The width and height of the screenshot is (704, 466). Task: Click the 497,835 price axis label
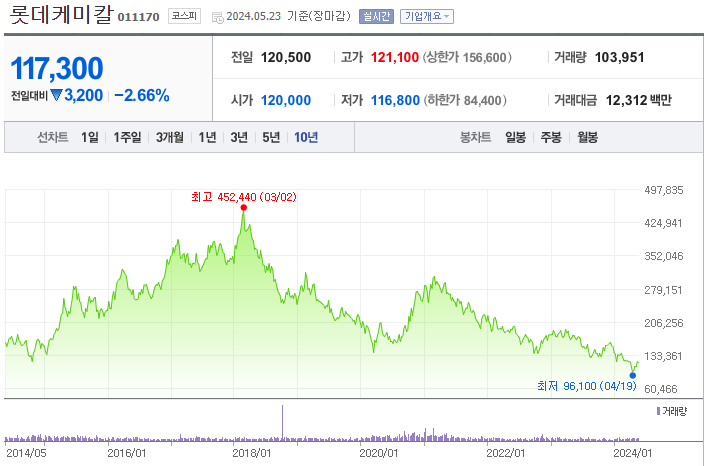[664, 190]
